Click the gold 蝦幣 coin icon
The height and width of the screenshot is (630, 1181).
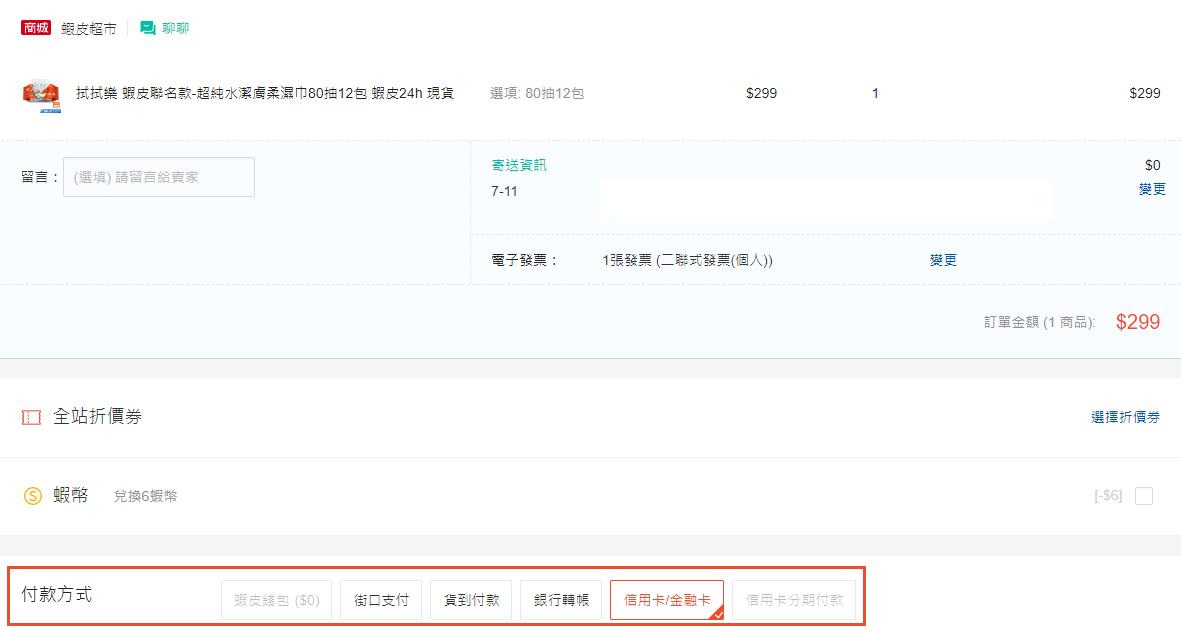31,494
